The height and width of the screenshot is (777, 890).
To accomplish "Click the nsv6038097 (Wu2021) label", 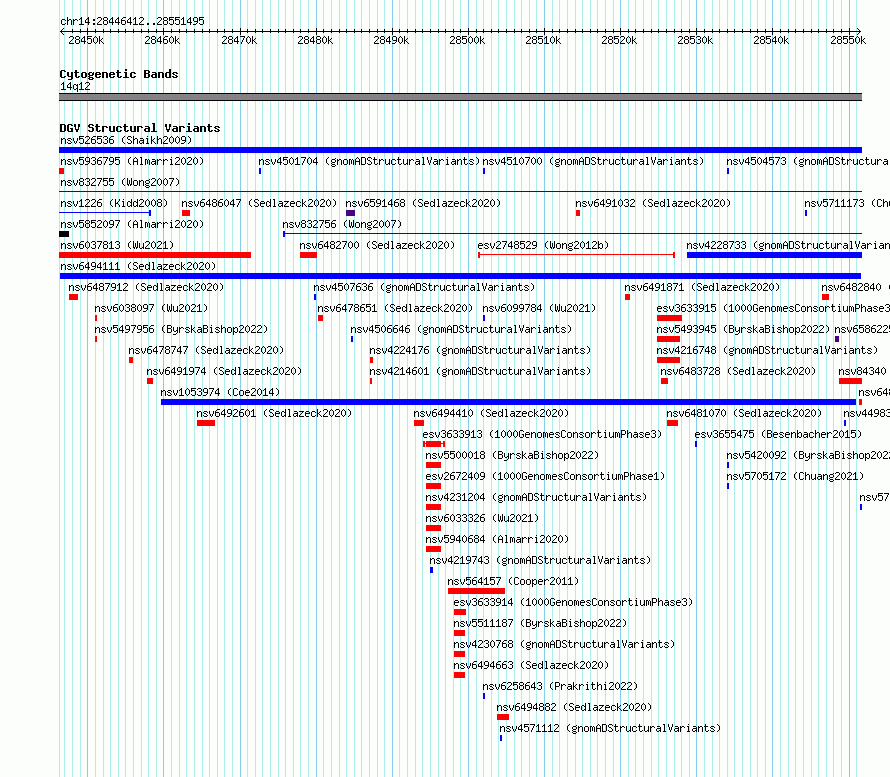I will coord(151,308).
